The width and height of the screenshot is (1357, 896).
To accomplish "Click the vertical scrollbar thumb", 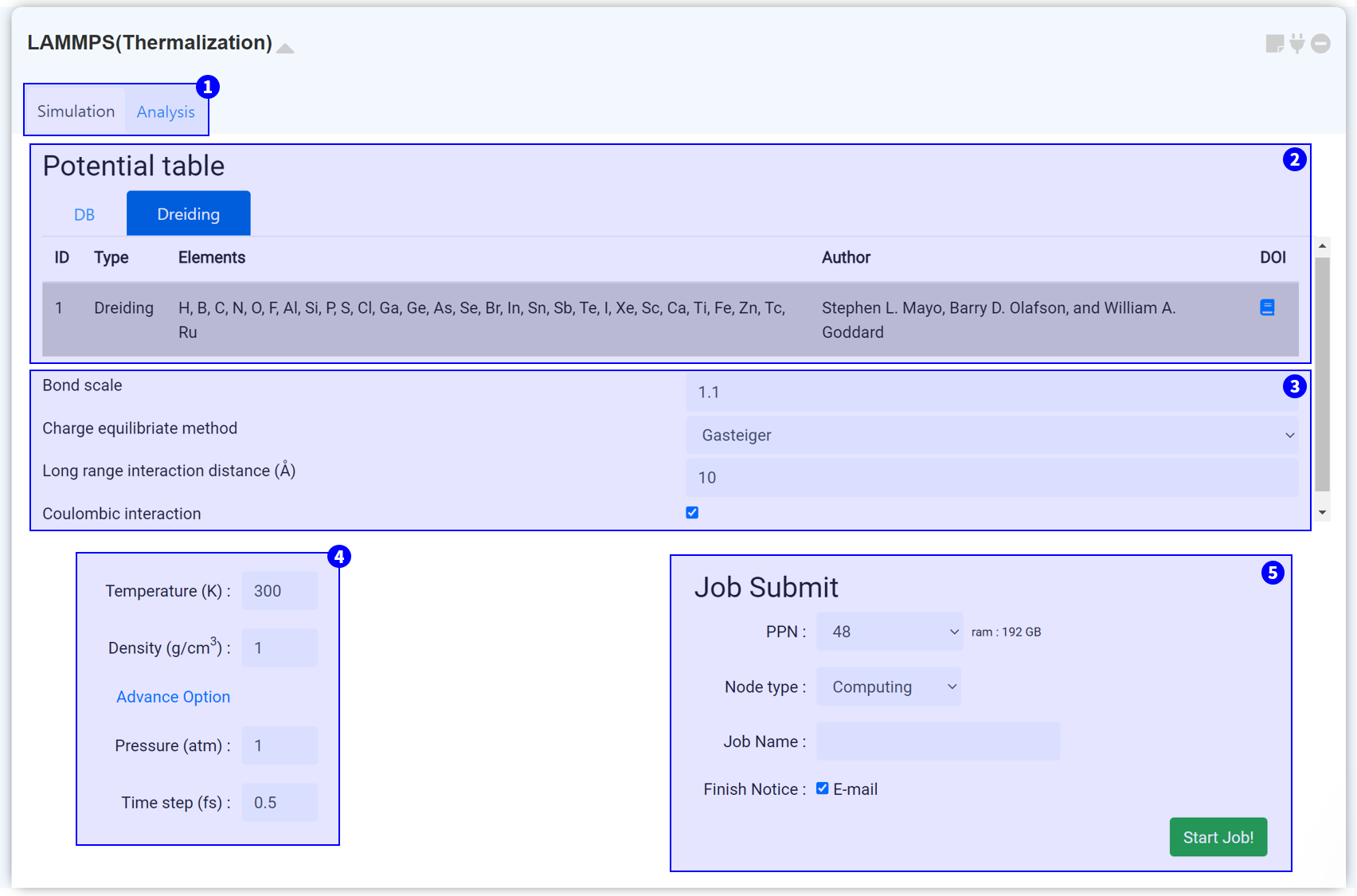I will pyautogui.click(x=1322, y=374).
